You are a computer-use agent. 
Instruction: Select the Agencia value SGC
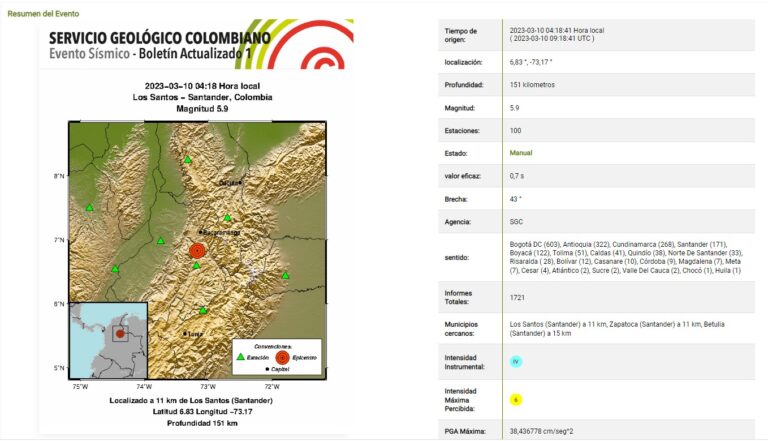pyautogui.click(x=516, y=222)
